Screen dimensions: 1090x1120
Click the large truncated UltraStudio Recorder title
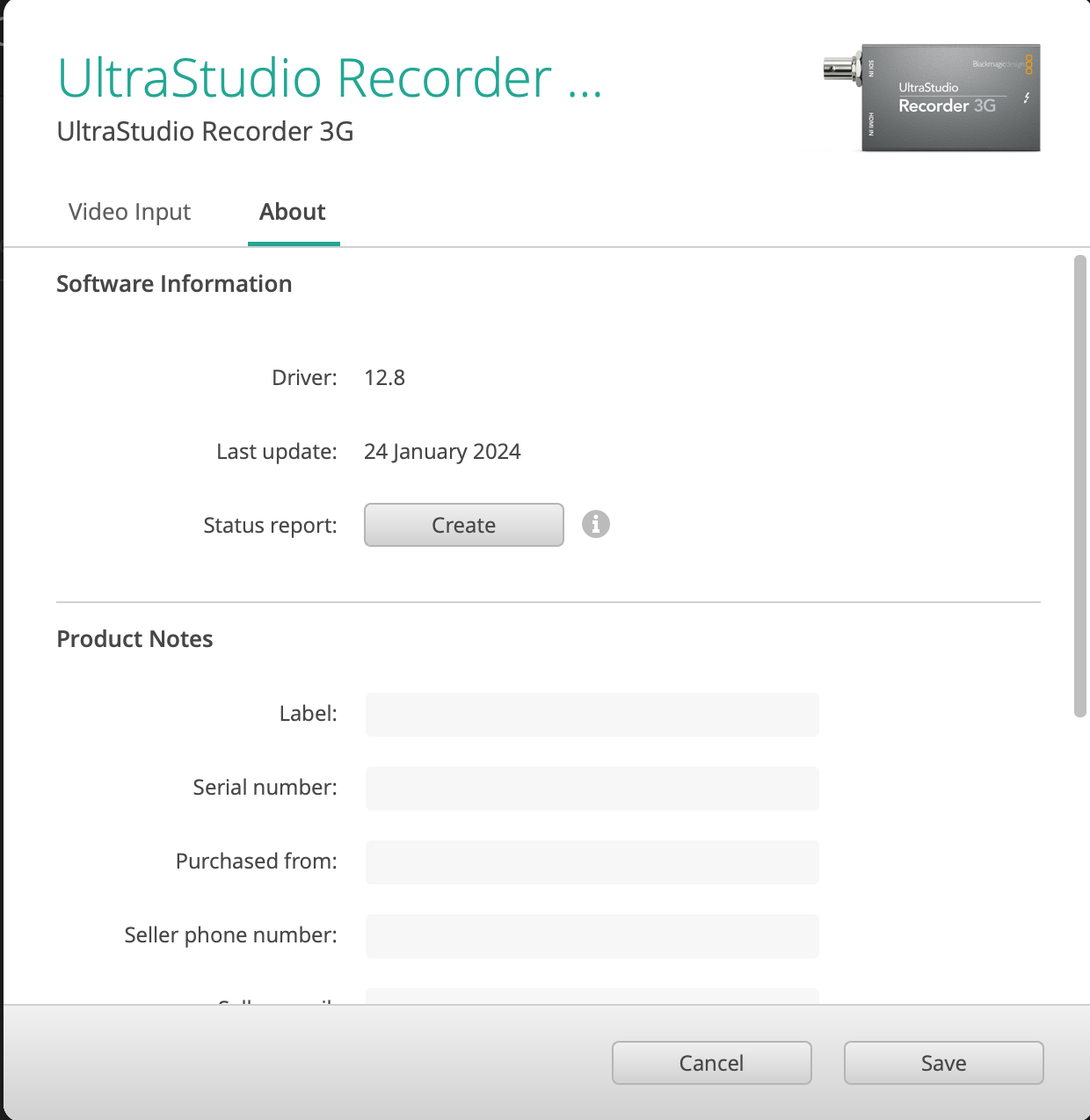click(x=330, y=78)
